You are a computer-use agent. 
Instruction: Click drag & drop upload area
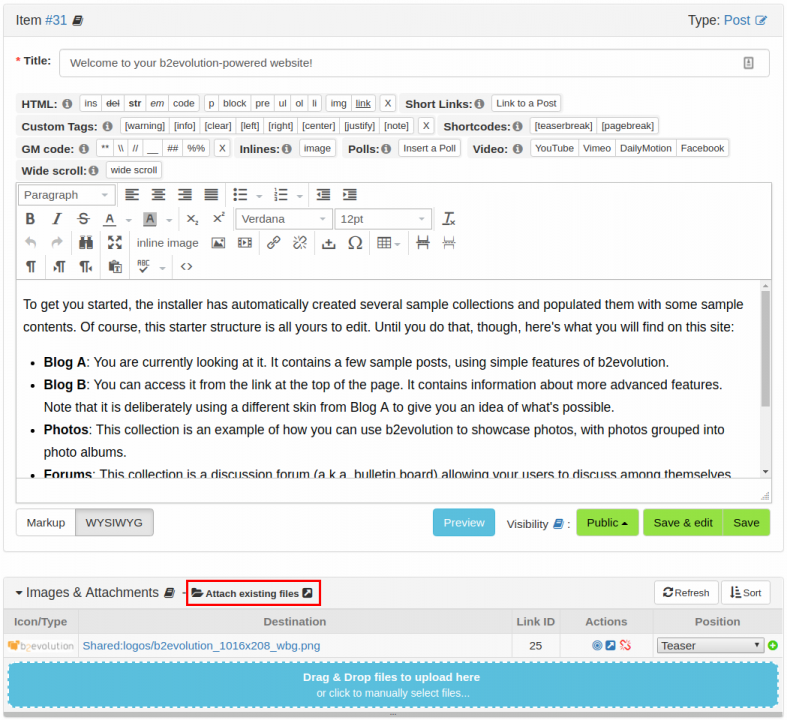[393, 685]
